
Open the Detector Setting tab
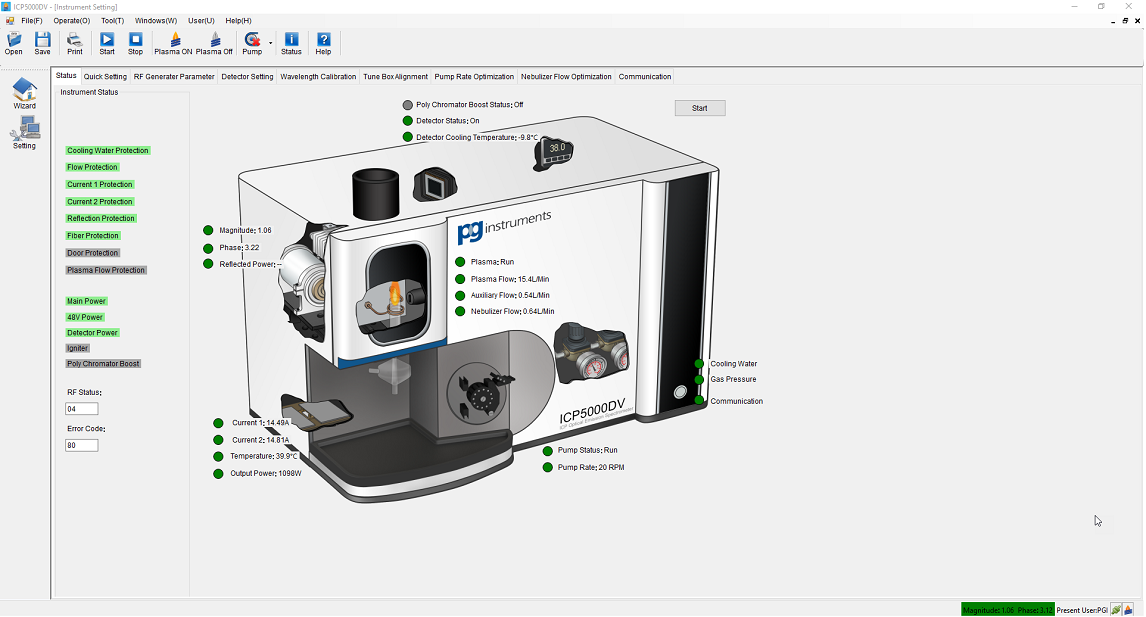(x=247, y=77)
